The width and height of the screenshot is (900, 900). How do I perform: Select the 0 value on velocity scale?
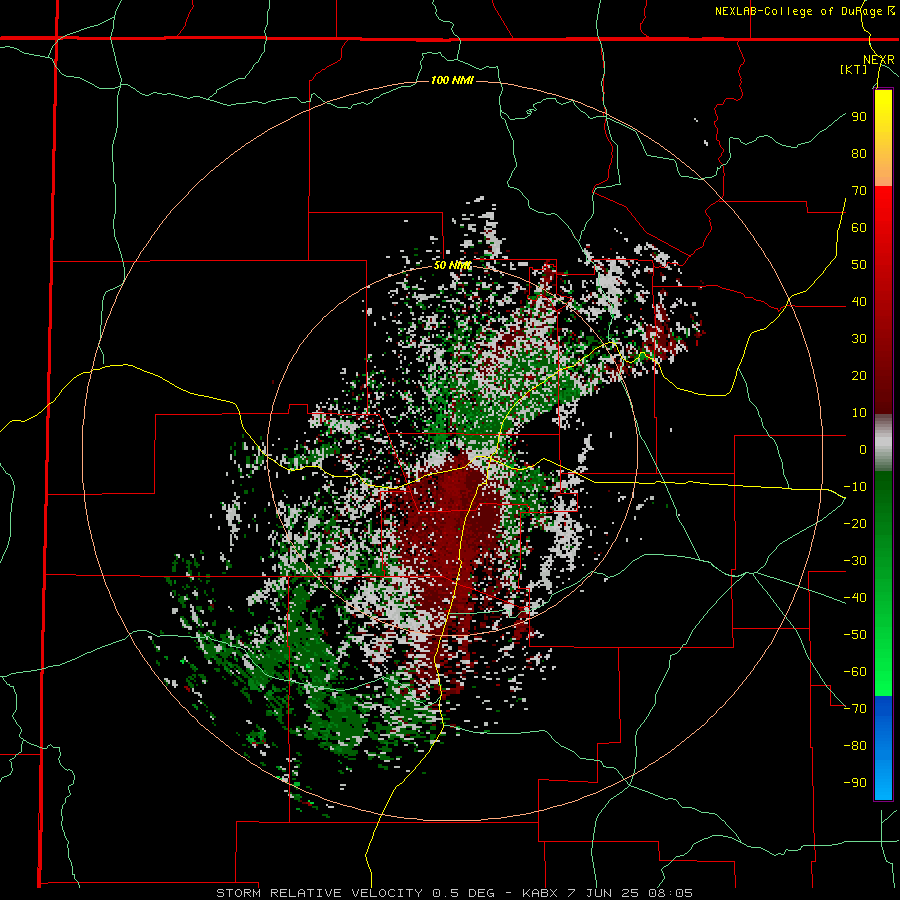(863, 450)
